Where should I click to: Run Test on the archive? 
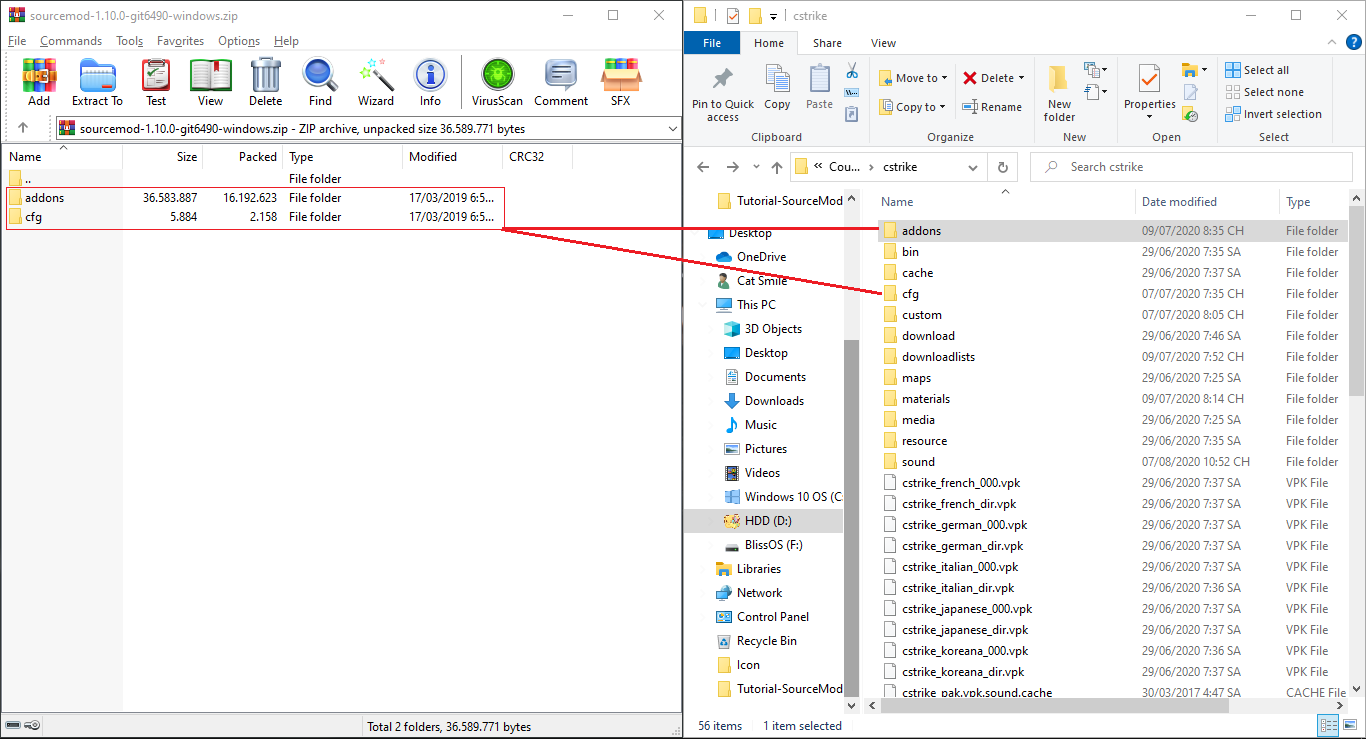[x=156, y=82]
